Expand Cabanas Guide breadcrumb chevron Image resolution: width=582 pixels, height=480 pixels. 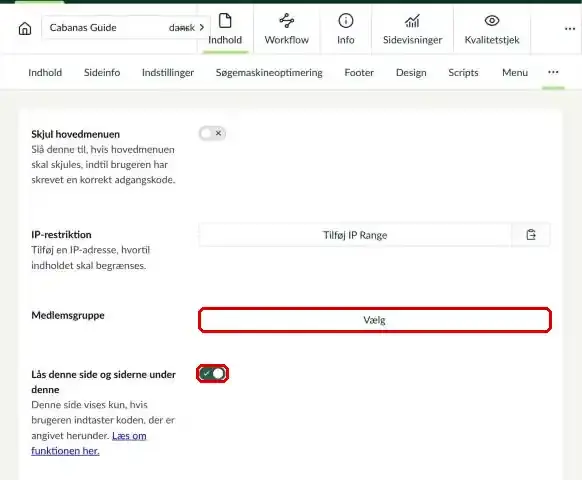202,27
